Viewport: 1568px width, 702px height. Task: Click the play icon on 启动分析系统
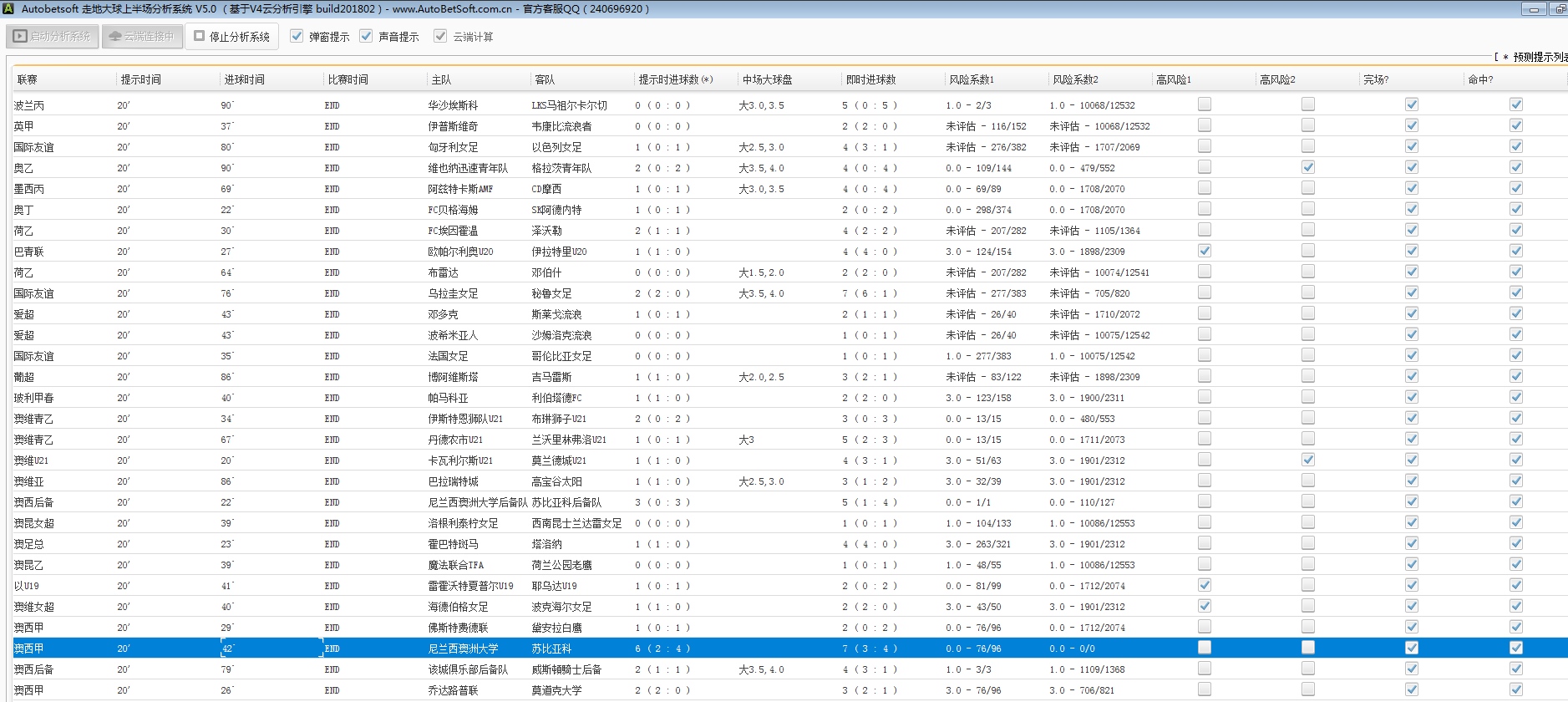[x=20, y=37]
